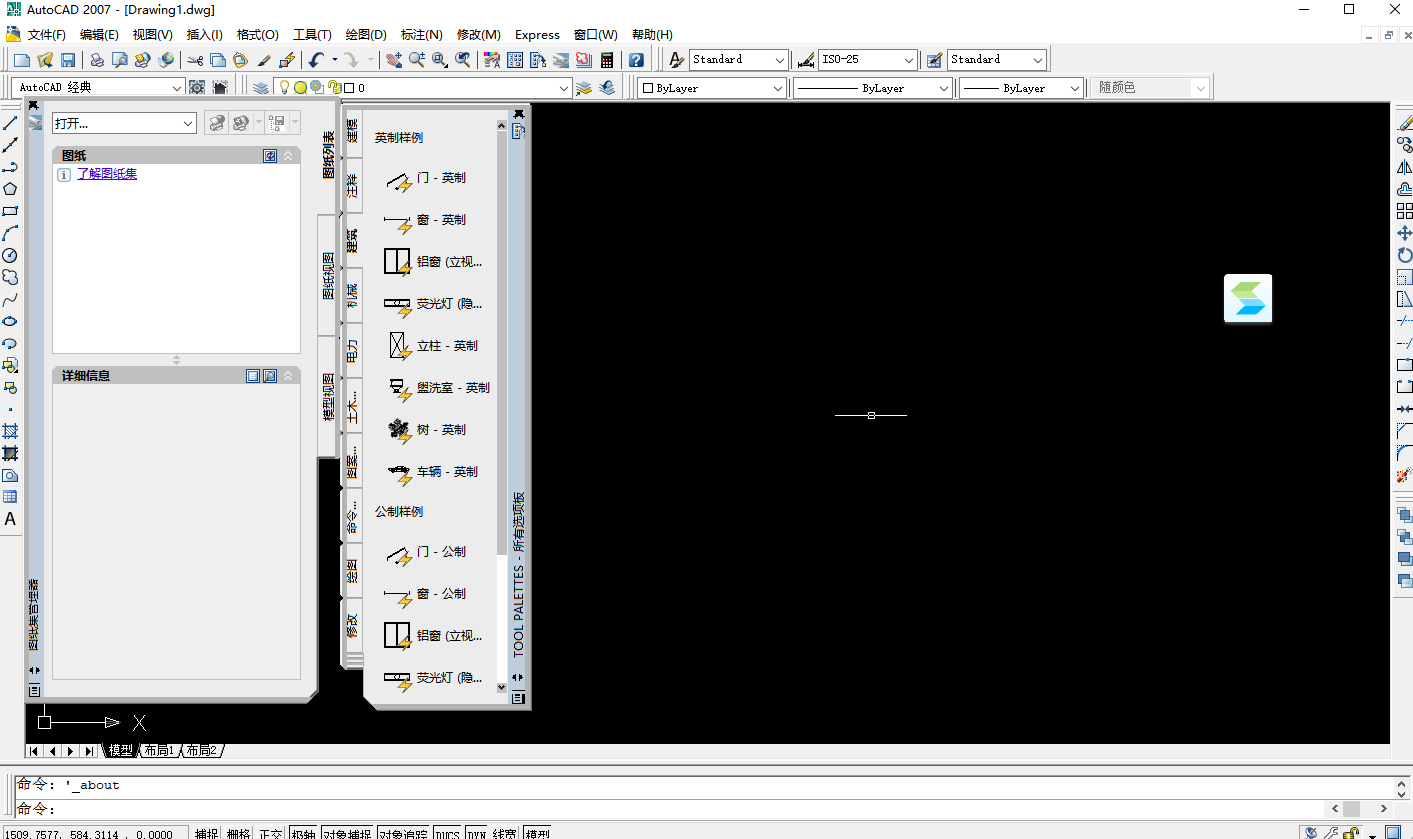The image size is (1413, 839).
Task: Click the Undo arrow icon
Action: click(x=316, y=60)
